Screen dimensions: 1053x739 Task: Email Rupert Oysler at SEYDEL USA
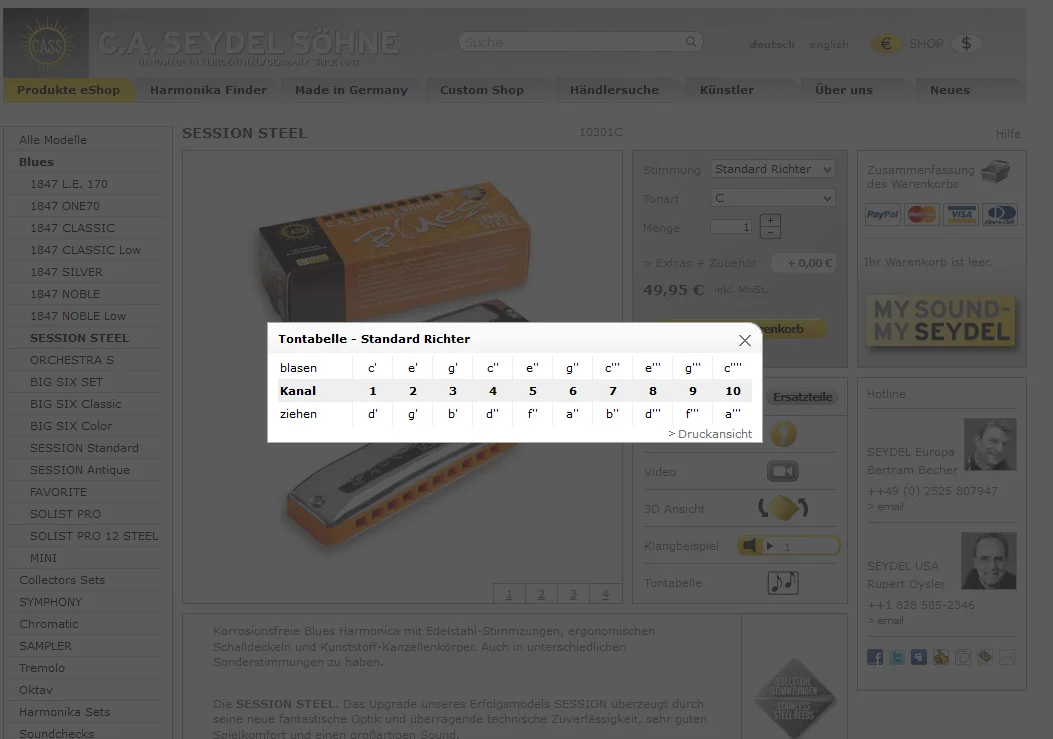click(x=885, y=621)
